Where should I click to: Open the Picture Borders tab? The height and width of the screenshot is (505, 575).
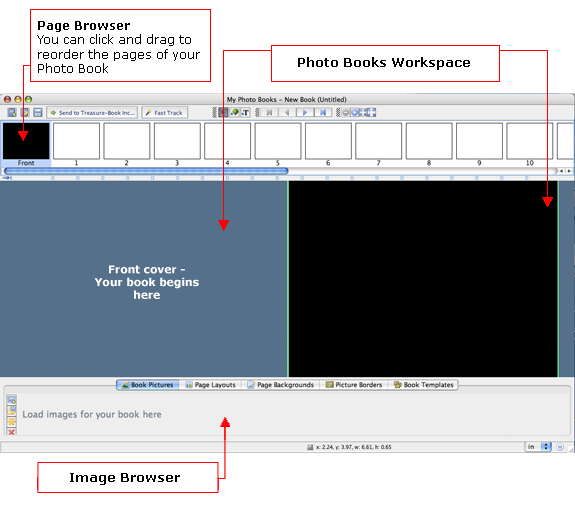[x=354, y=385]
